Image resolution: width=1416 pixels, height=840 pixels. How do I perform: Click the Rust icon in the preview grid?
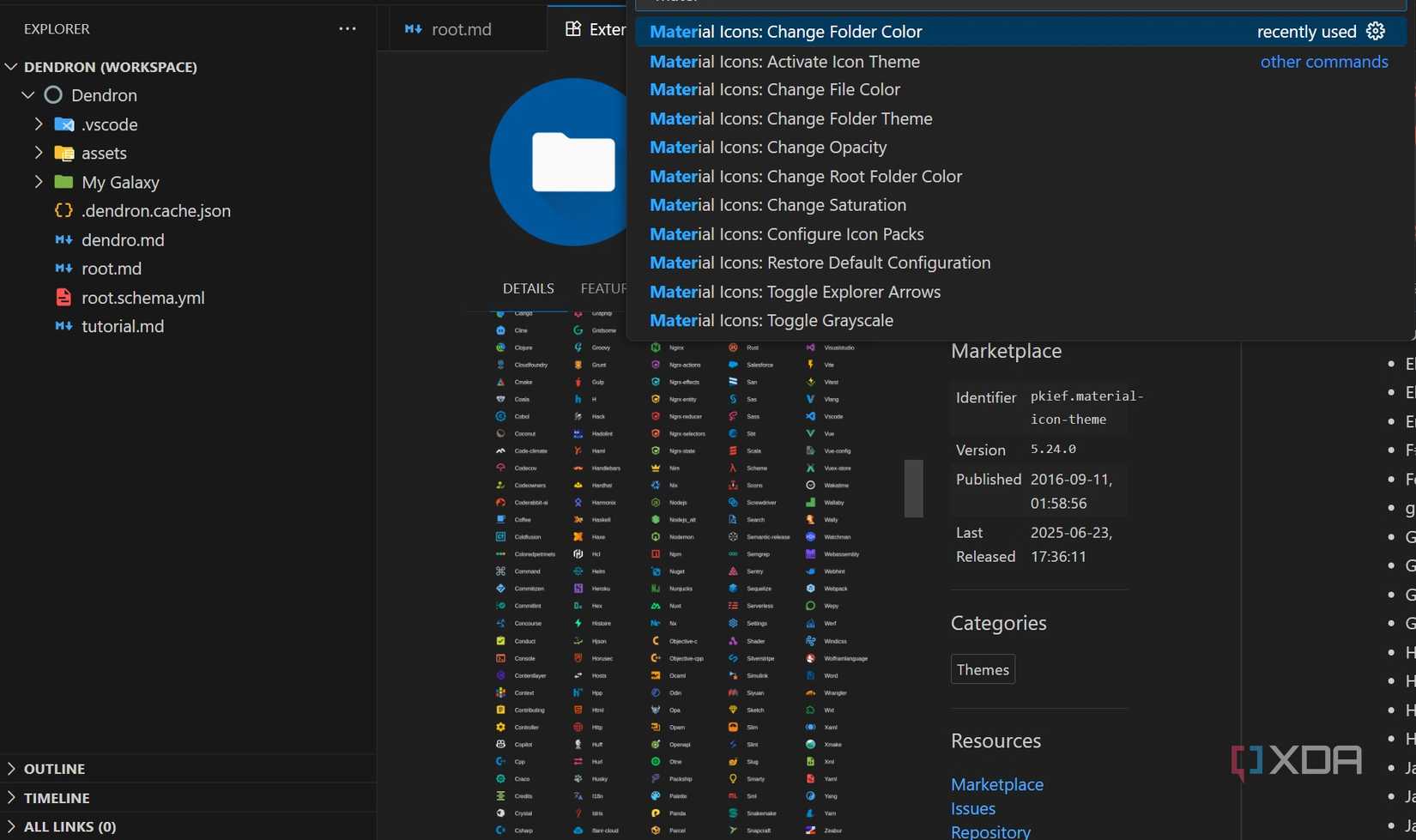tap(733, 347)
